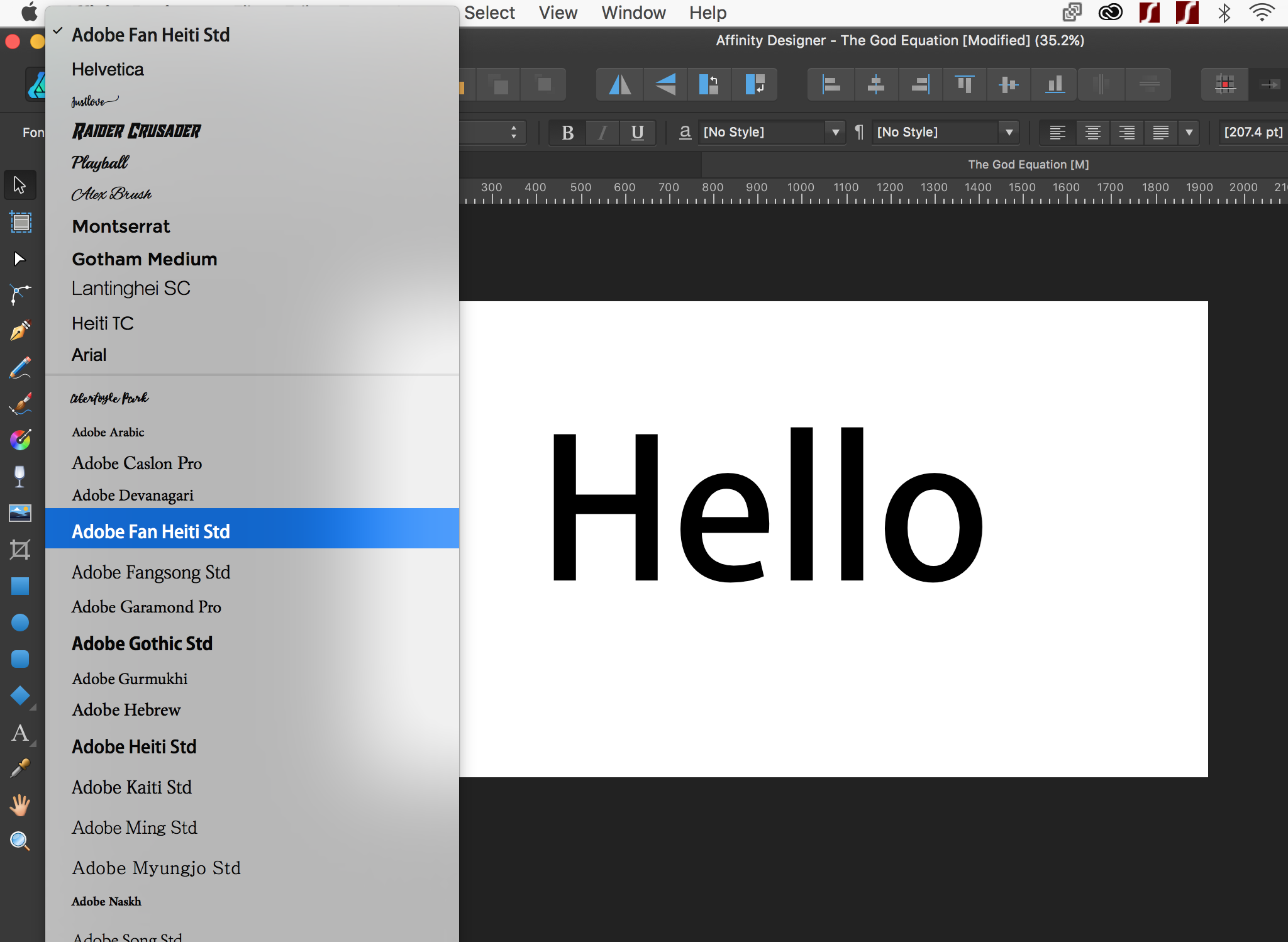The height and width of the screenshot is (942, 1288).
Task: Click the font weight stepper arrows
Action: 514,132
